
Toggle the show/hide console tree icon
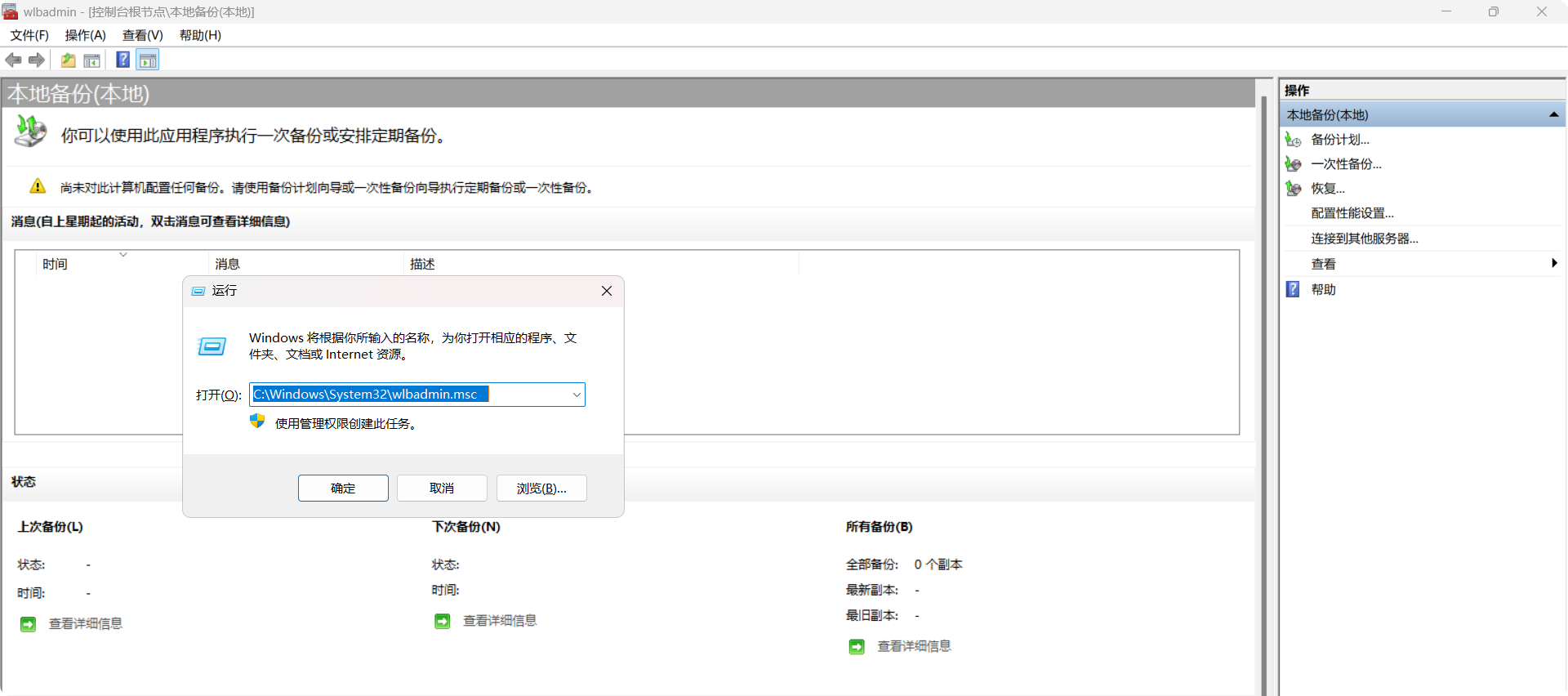tap(92, 60)
